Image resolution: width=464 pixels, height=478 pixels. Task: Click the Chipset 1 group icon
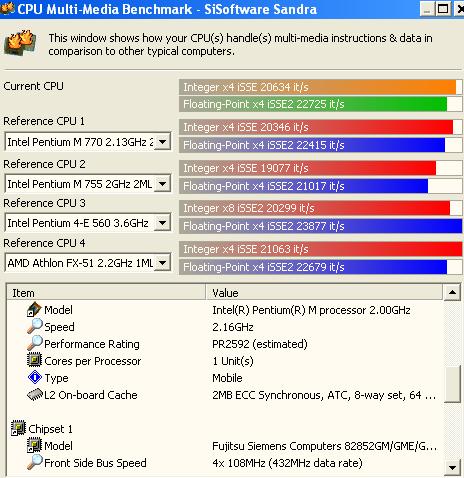18,428
